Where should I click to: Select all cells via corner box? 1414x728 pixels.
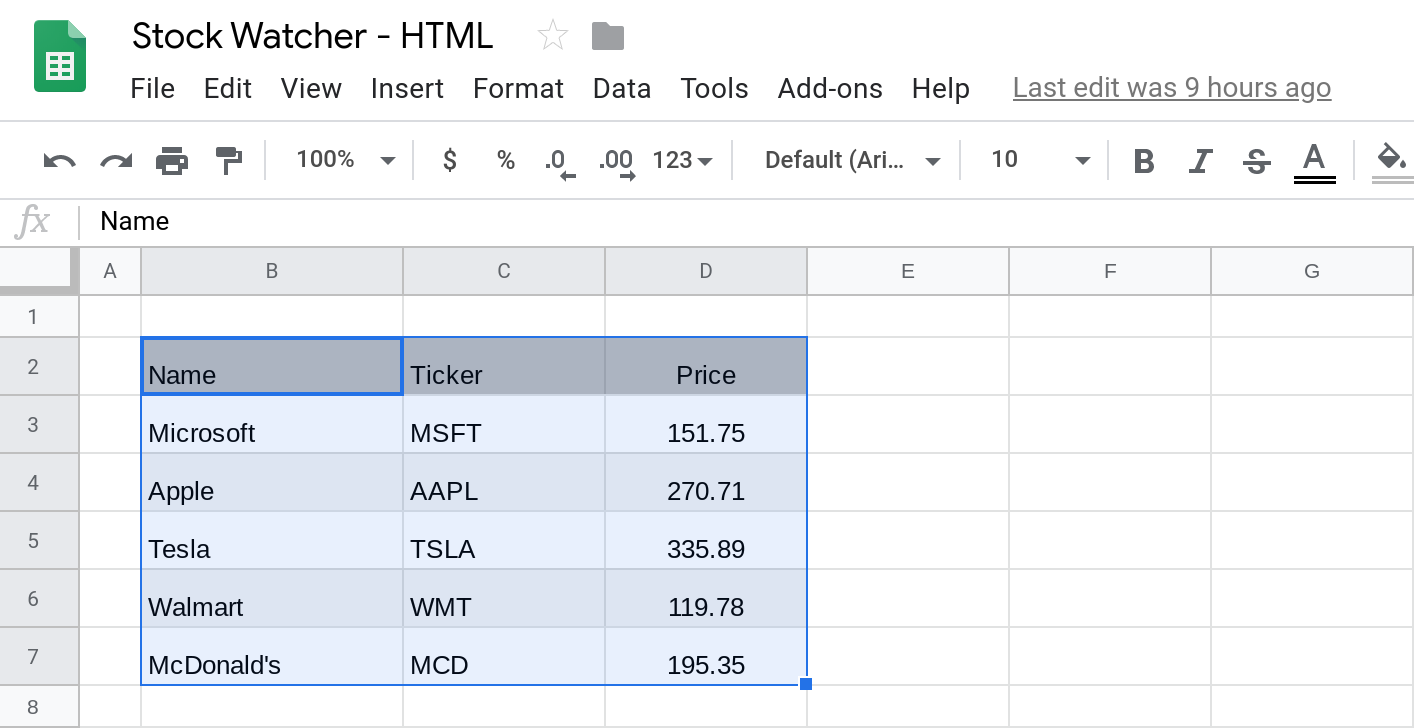pyautogui.click(x=39, y=271)
